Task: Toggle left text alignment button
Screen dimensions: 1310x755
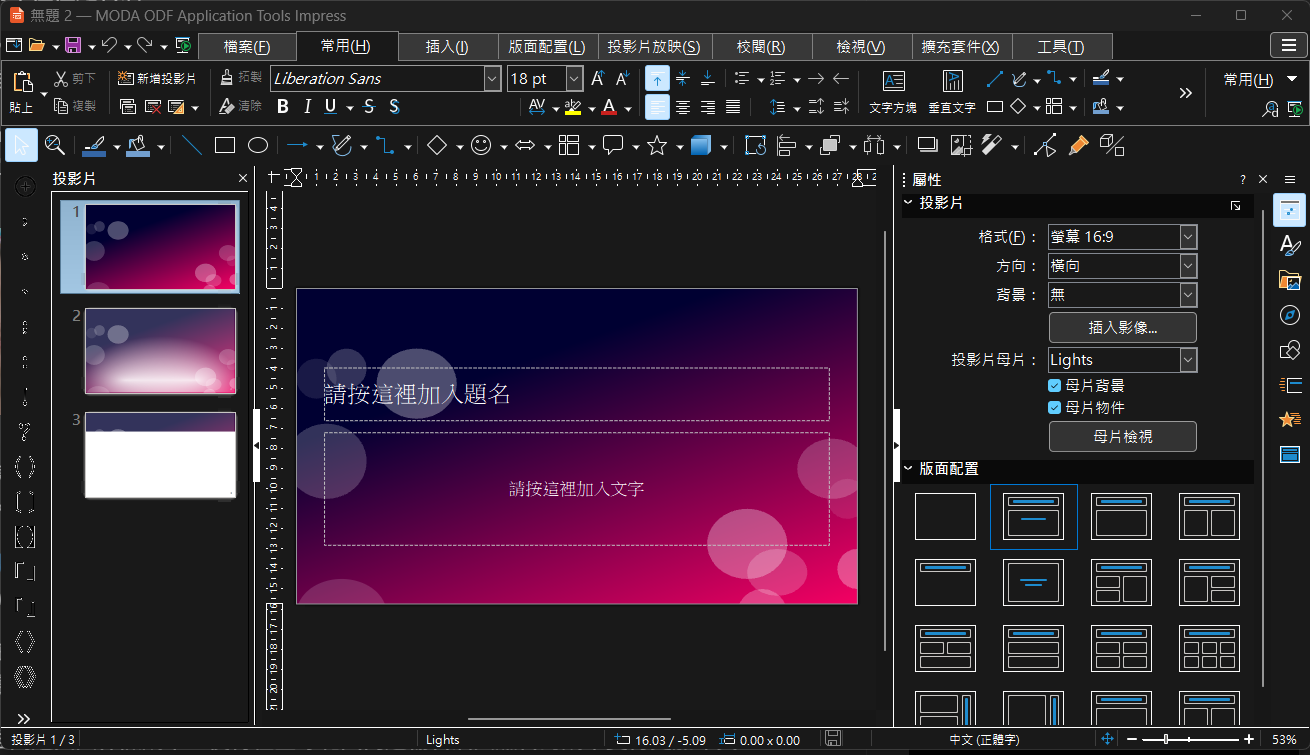Action: click(657, 107)
